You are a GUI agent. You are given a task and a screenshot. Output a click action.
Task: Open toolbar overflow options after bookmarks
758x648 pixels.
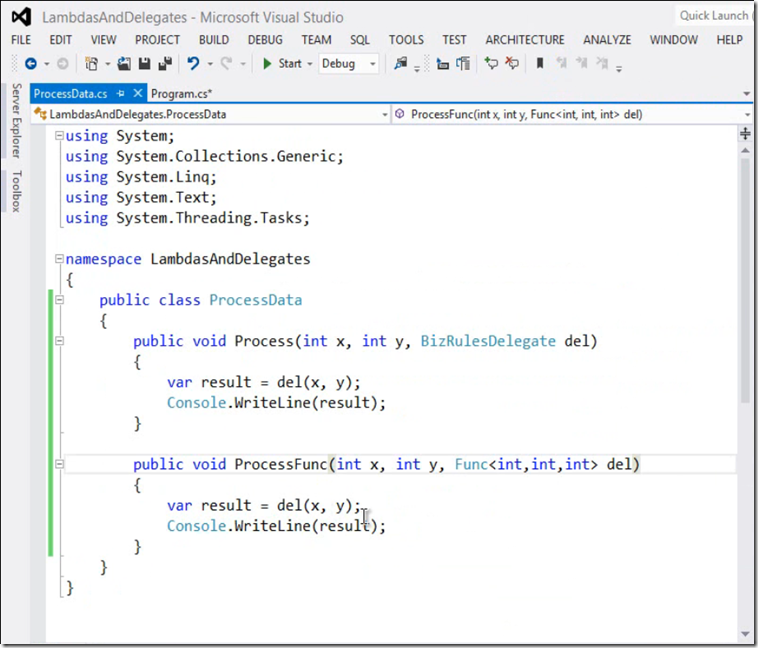tap(619, 69)
